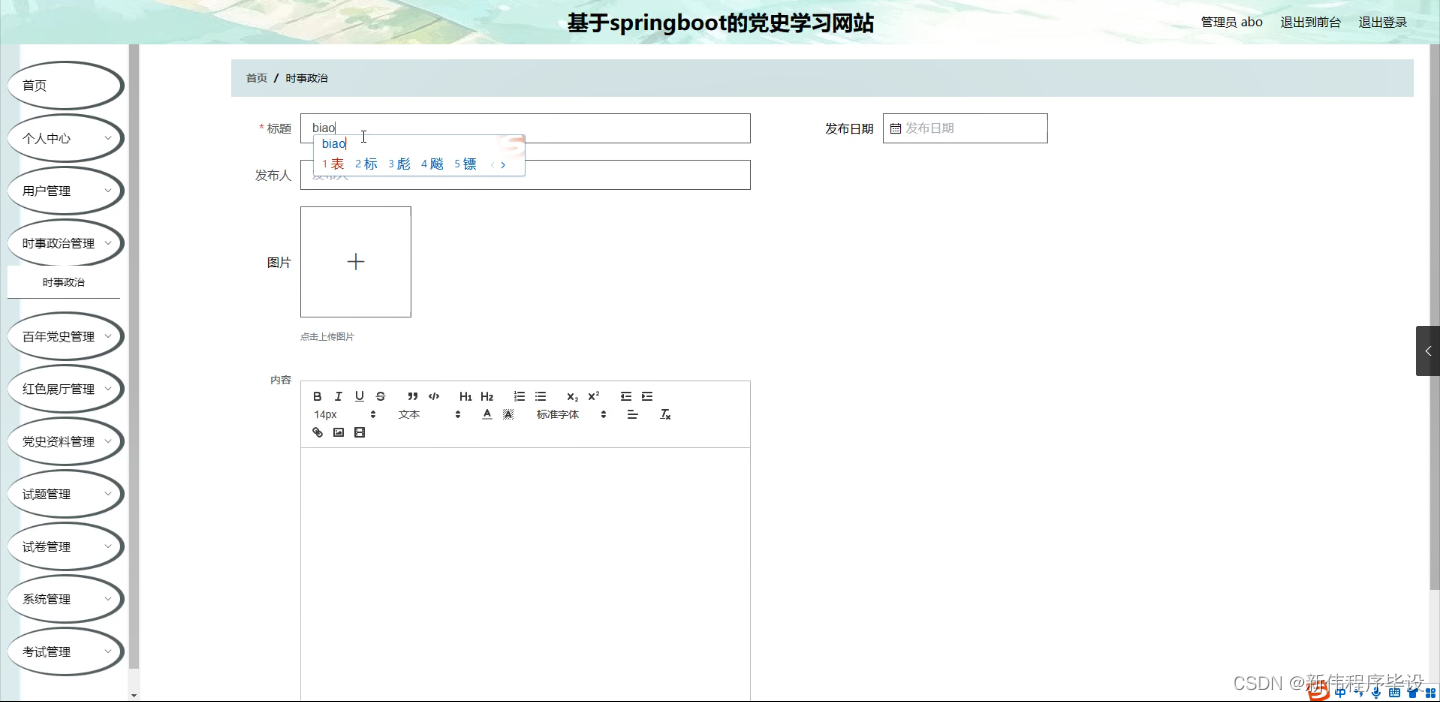
Task: Toggle bold formatting in the content editor
Action: point(317,395)
